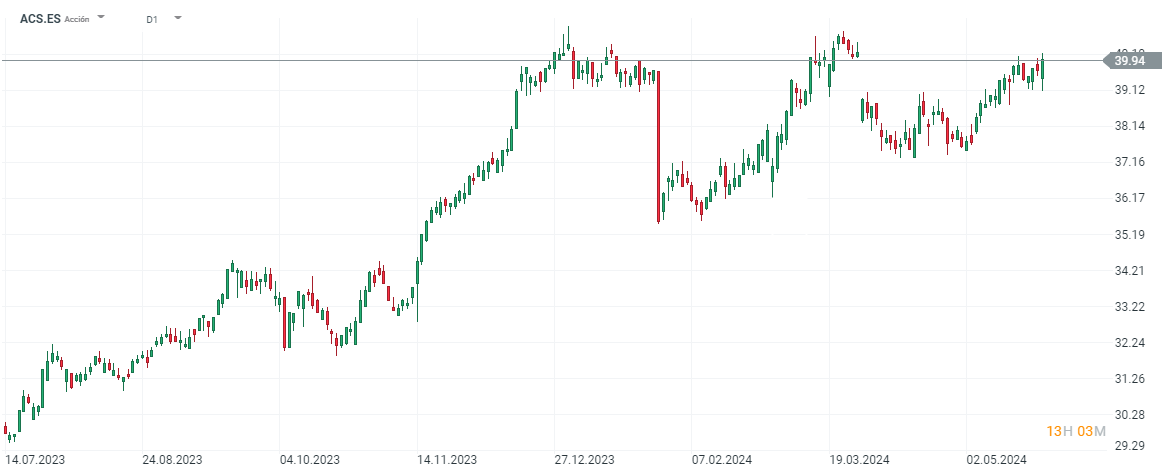Click the 07.02.2024 date label
The width and height of the screenshot is (1175, 476).
(x=720, y=460)
